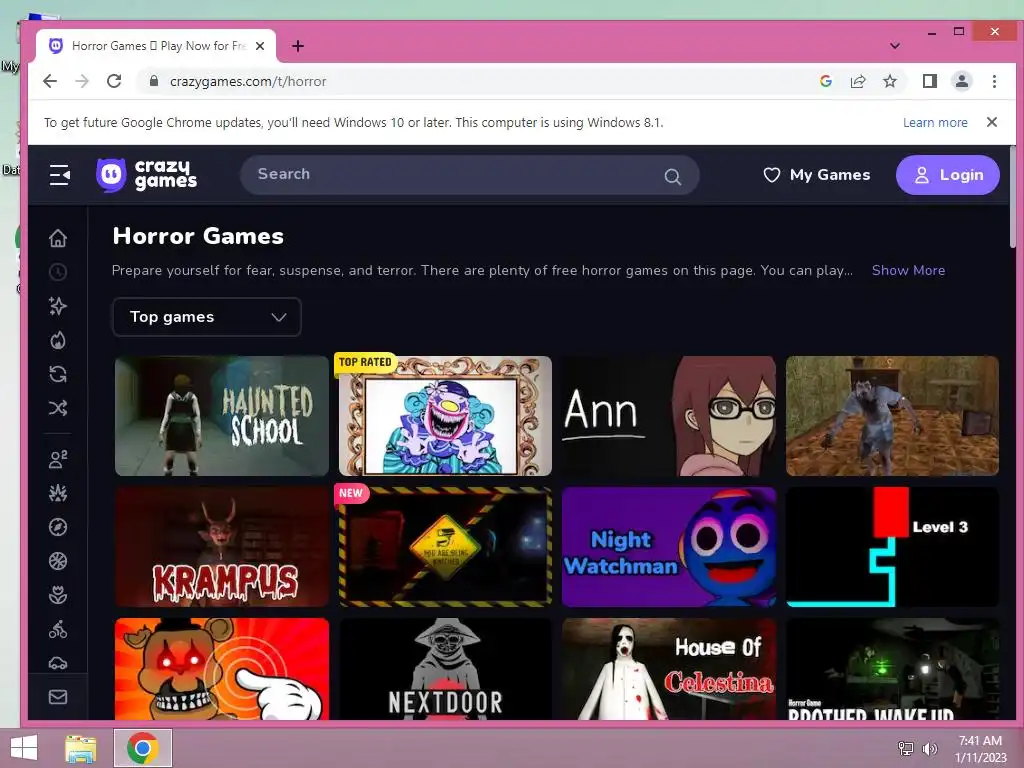Click Chrome's back arrow
The height and width of the screenshot is (768, 1024).
[x=50, y=81]
